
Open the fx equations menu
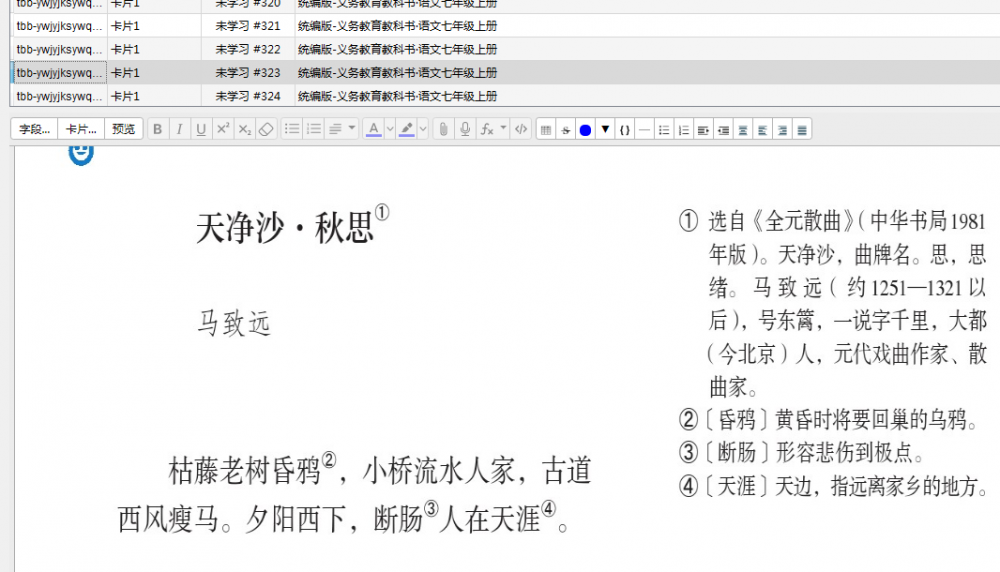(493, 129)
